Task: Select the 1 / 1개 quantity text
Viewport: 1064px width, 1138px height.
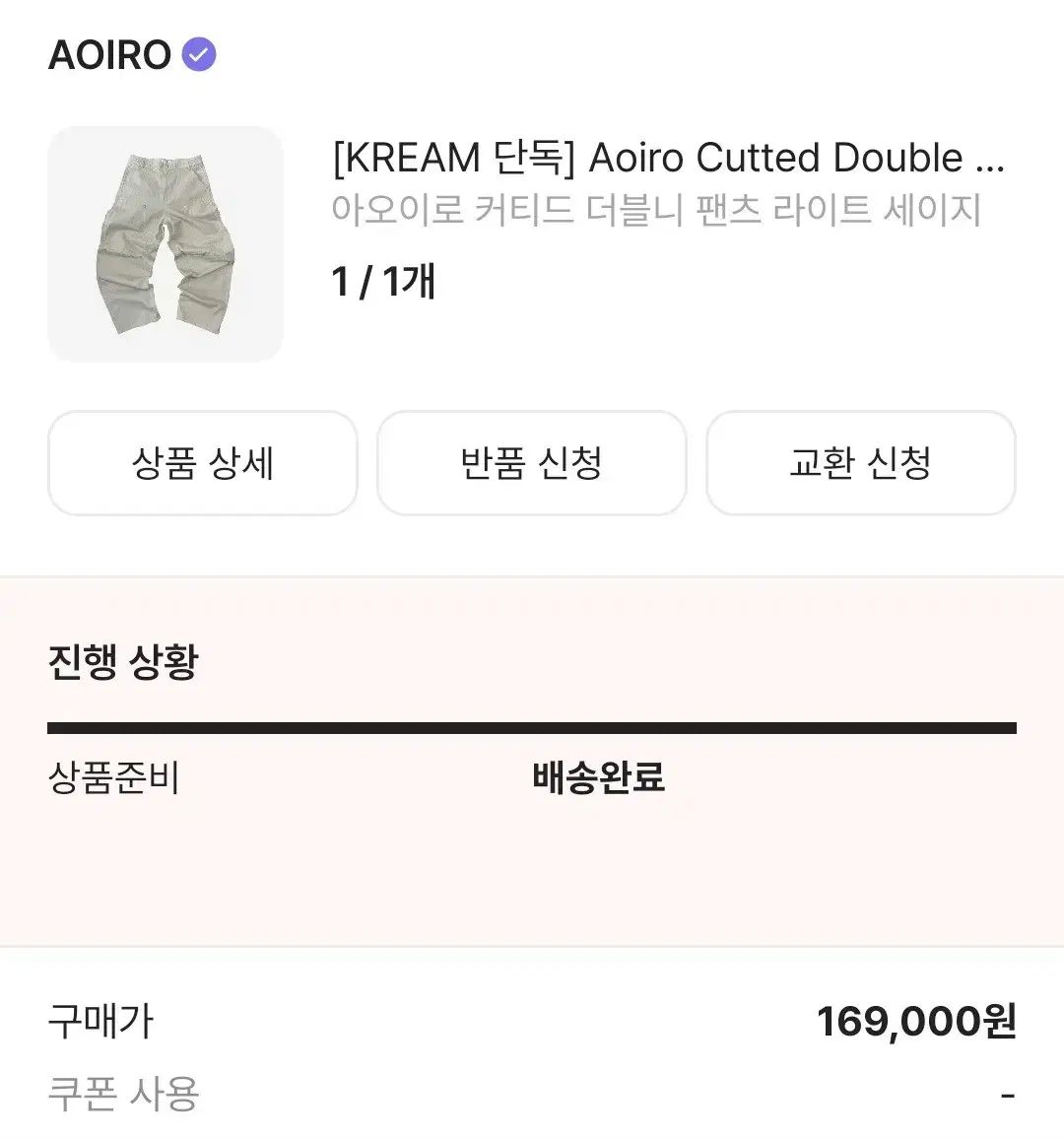Action: pos(383,281)
